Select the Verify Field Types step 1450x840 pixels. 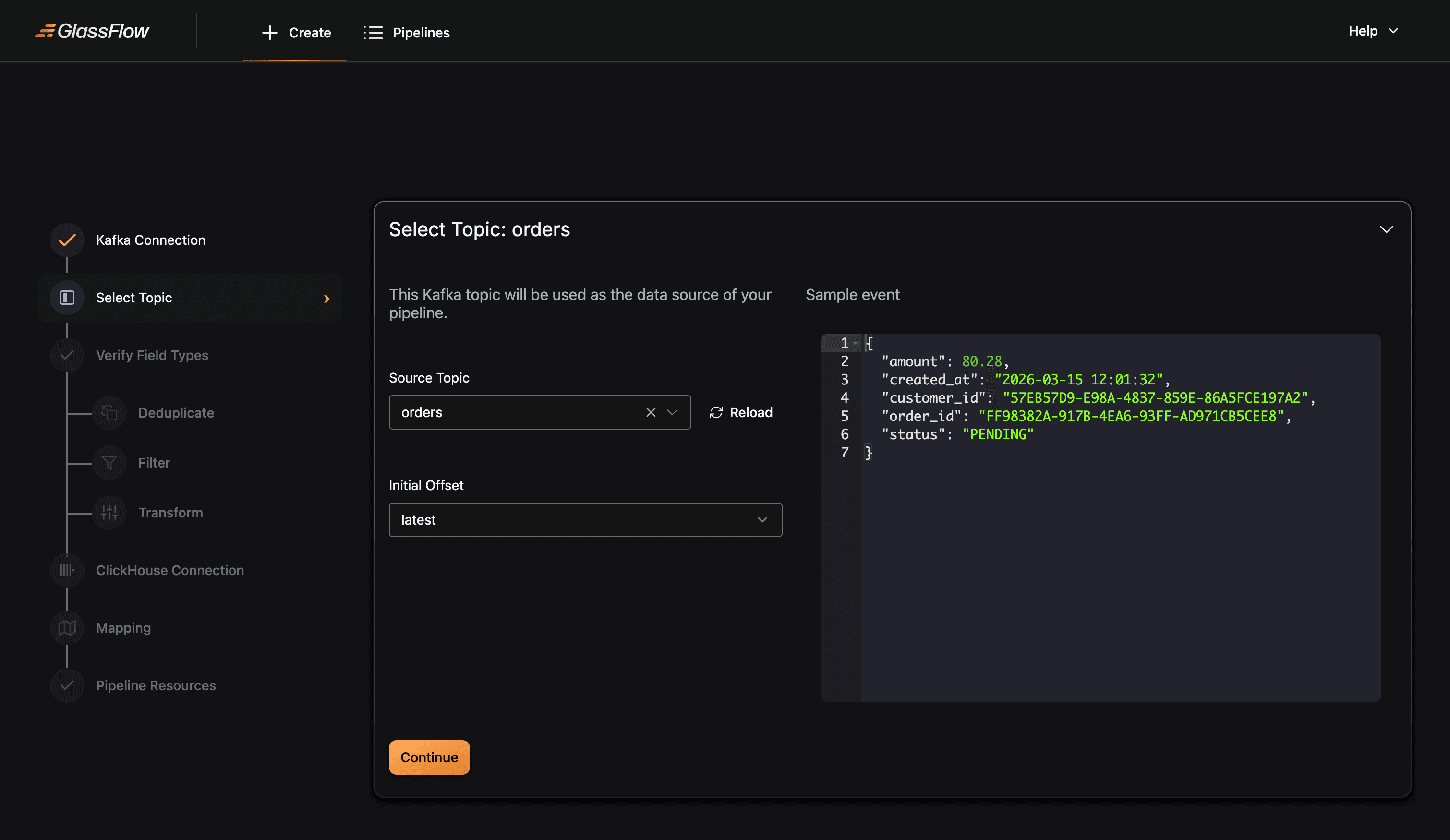pos(152,355)
